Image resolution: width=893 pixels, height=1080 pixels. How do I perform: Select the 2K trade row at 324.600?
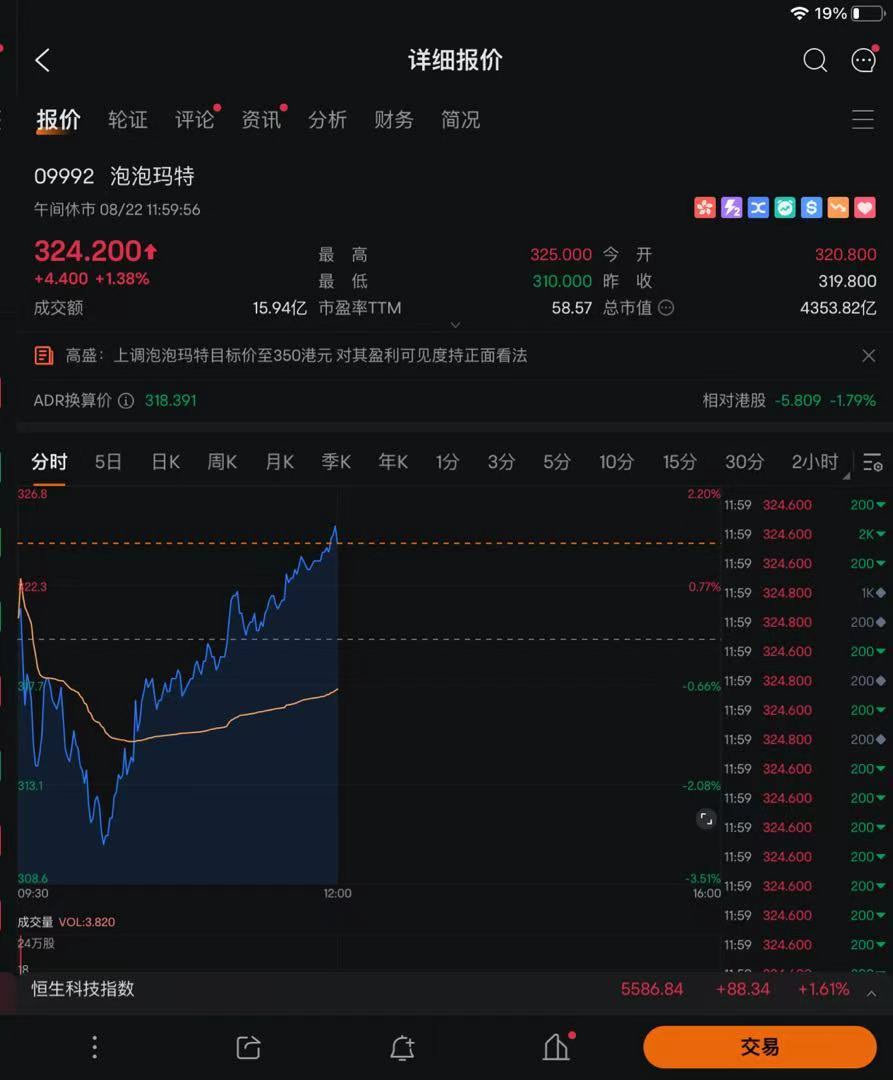pyautogui.click(x=804, y=534)
